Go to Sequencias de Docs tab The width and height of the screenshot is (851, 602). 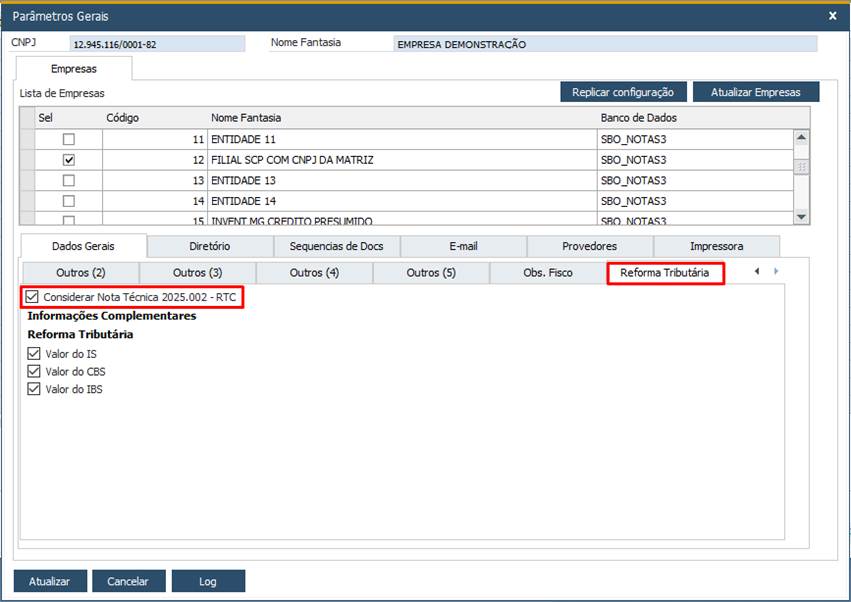pos(336,246)
